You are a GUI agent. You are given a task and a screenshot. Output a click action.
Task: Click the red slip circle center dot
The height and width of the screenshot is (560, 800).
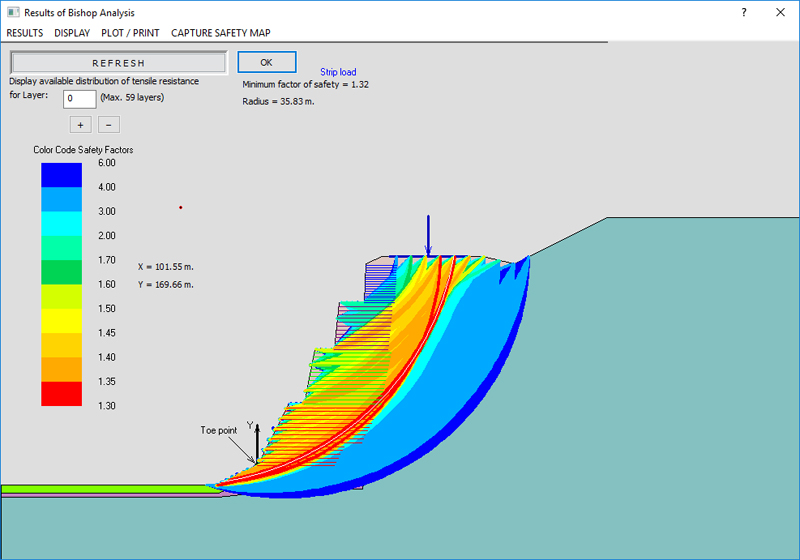coord(180,208)
